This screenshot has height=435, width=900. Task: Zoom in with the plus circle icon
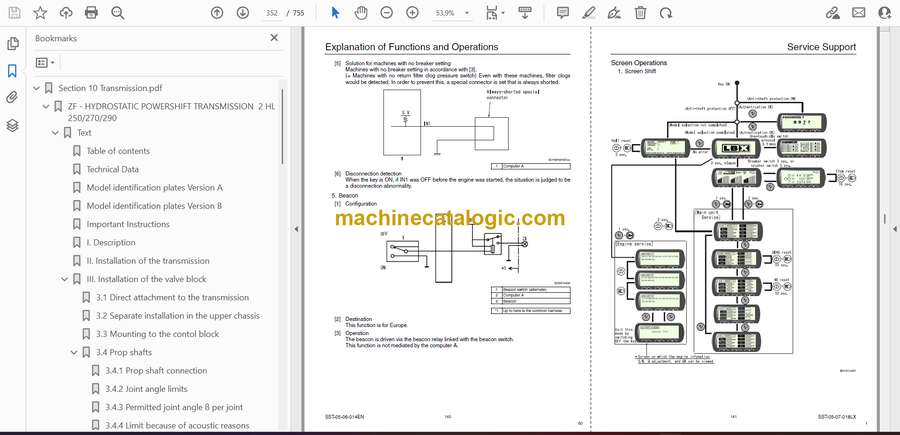[412, 13]
